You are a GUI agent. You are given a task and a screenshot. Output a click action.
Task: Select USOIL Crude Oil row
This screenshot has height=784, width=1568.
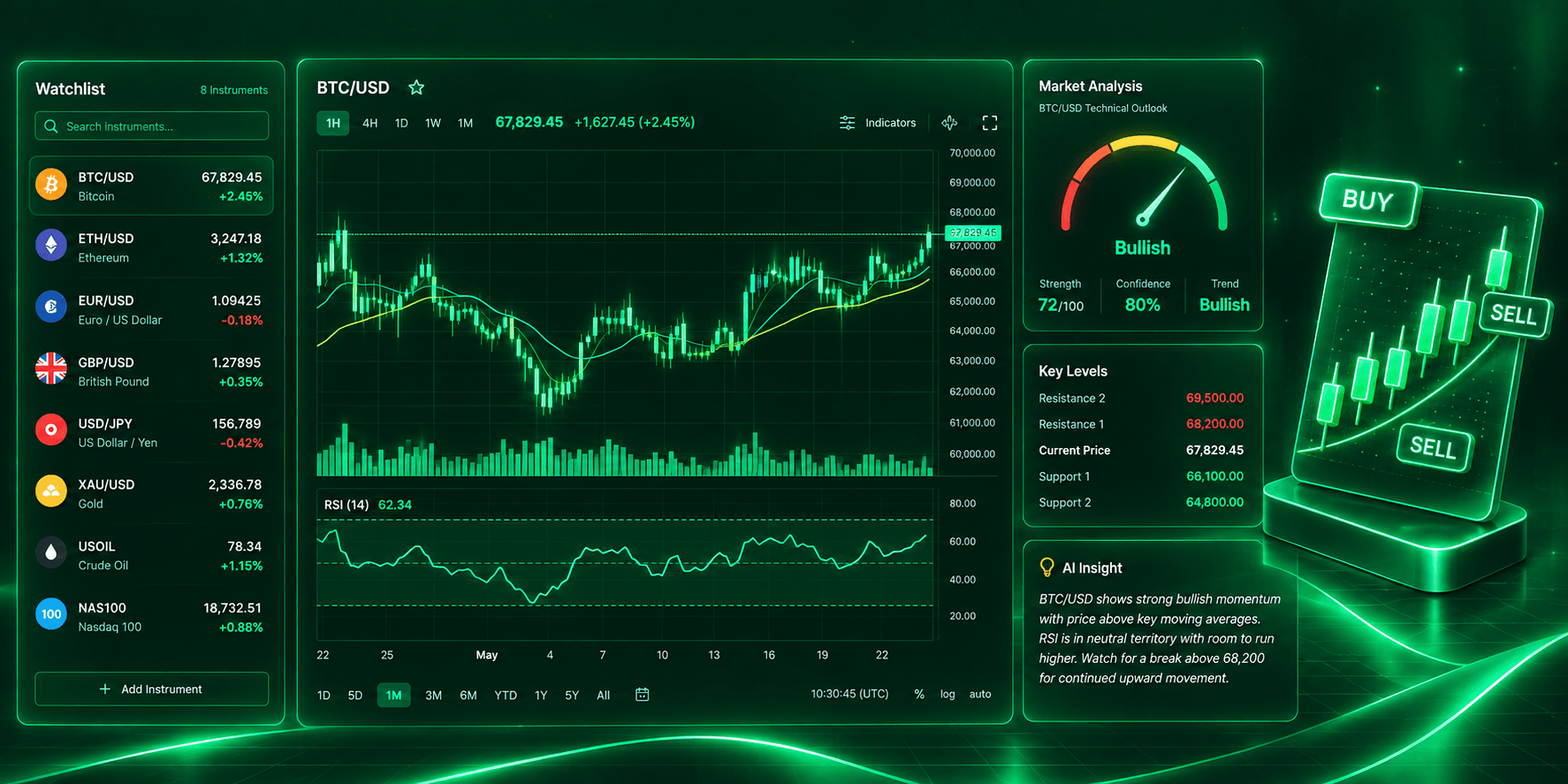pyautogui.click(x=152, y=555)
